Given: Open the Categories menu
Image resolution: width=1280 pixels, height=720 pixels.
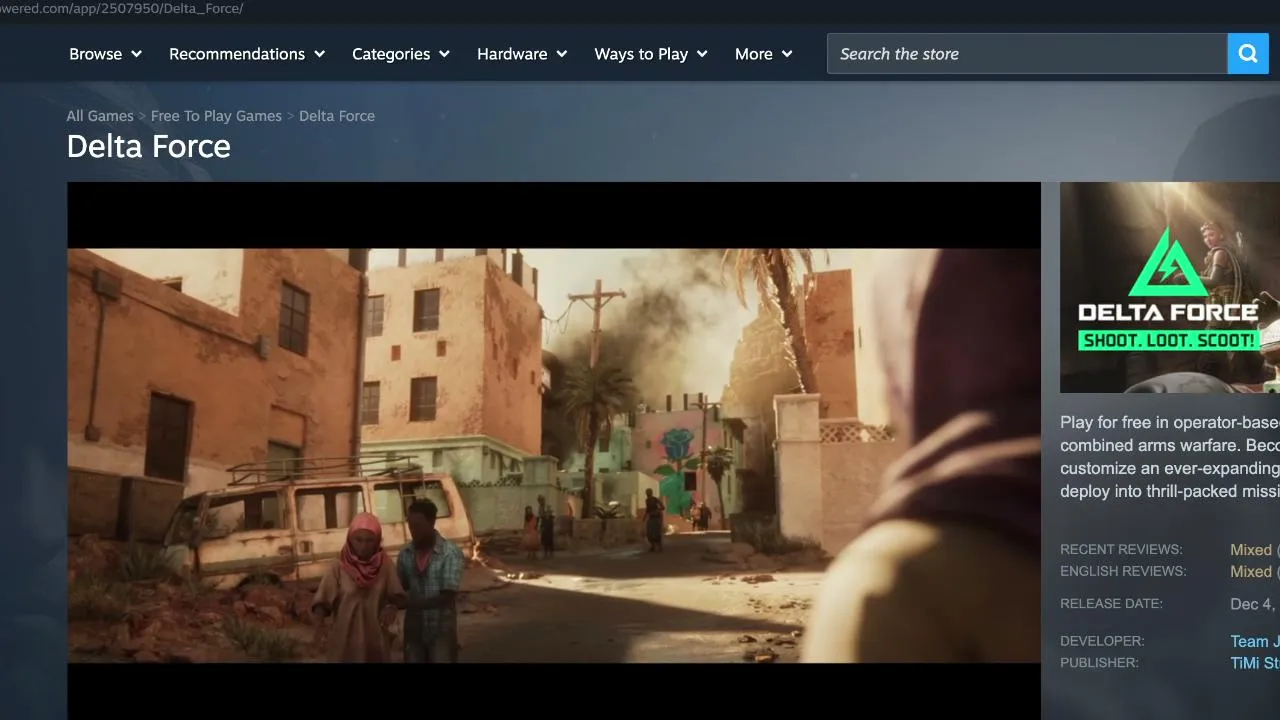Looking at the screenshot, I should tap(401, 54).
